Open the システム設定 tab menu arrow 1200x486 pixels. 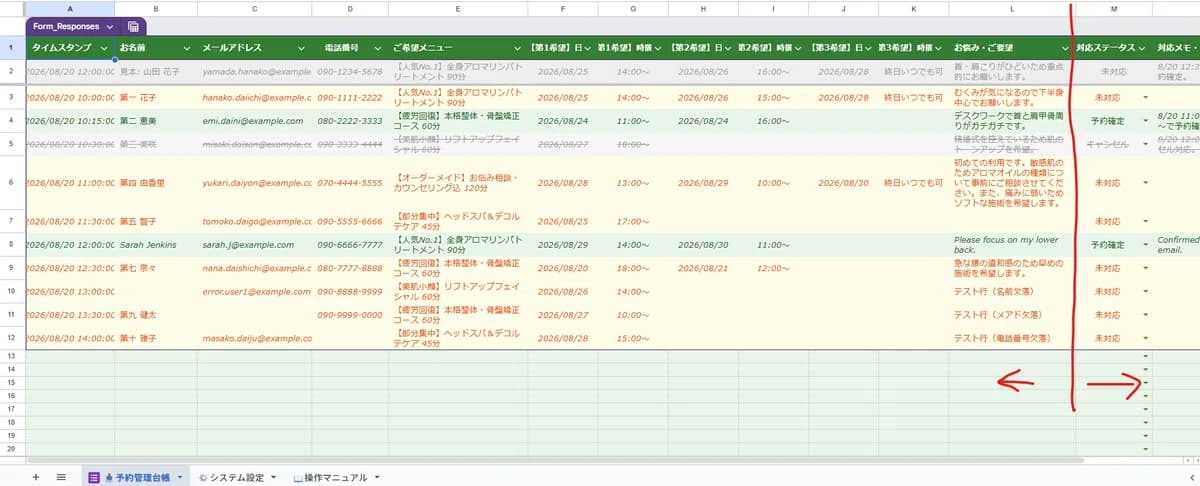tap(274, 478)
